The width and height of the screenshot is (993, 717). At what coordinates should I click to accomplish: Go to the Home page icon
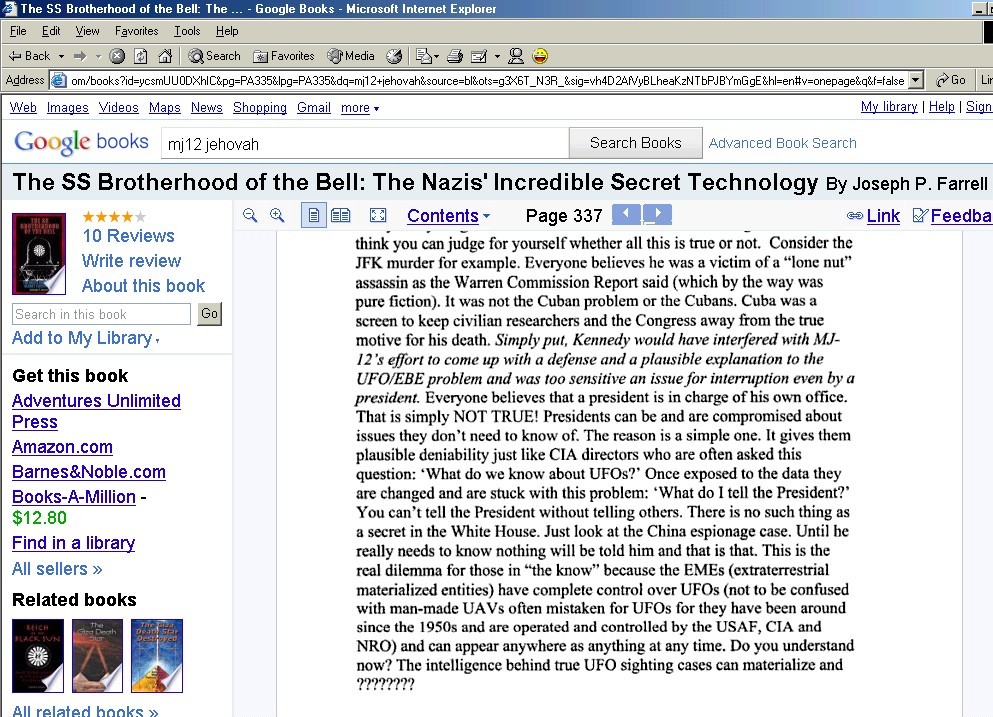(165, 56)
